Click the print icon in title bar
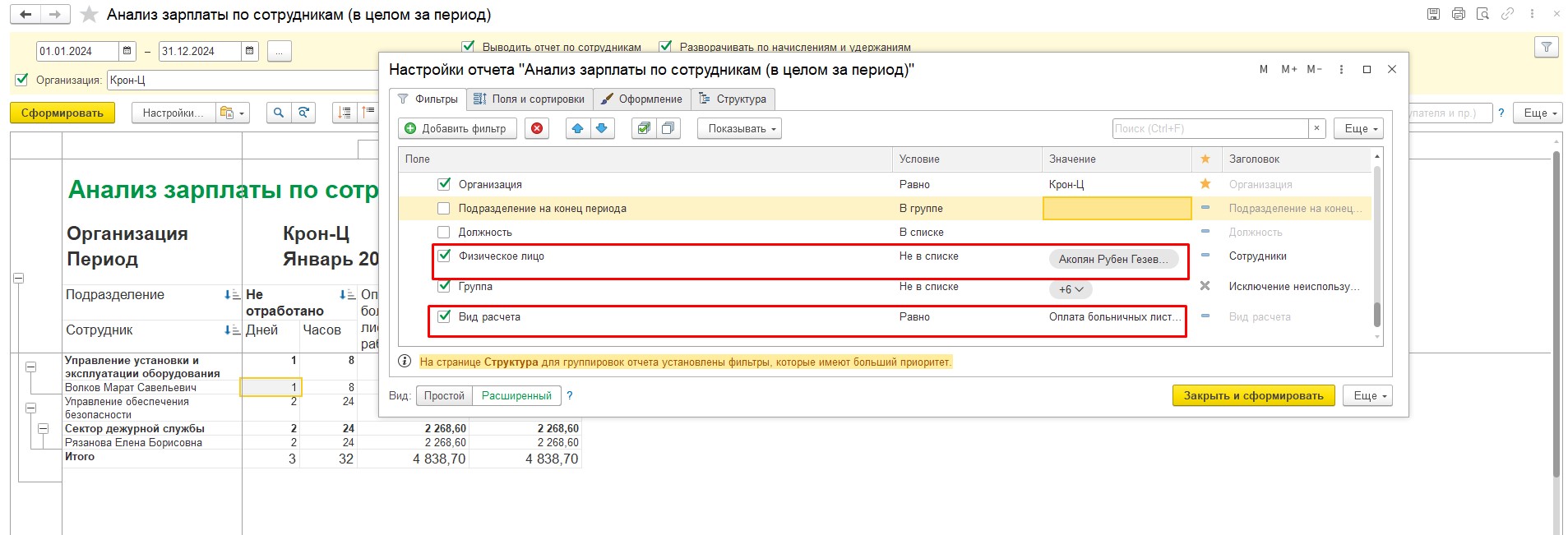This screenshot has width=1568, height=535. pos(1459,14)
